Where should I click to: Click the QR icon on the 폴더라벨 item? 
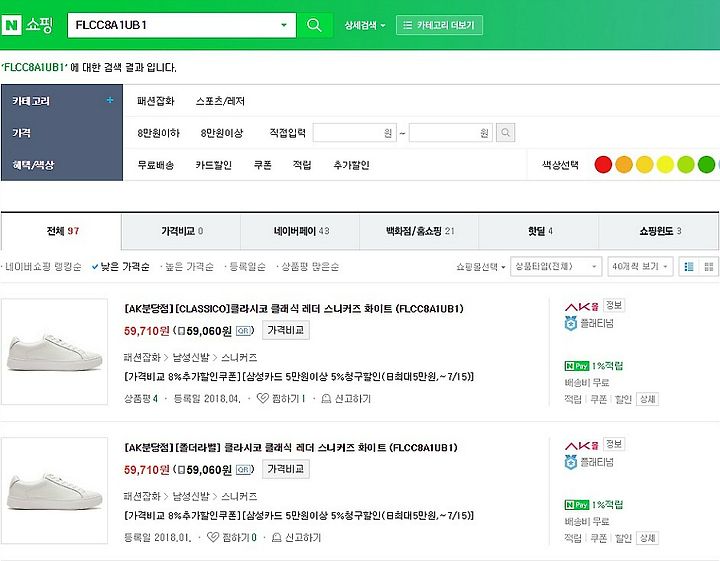point(243,470)
